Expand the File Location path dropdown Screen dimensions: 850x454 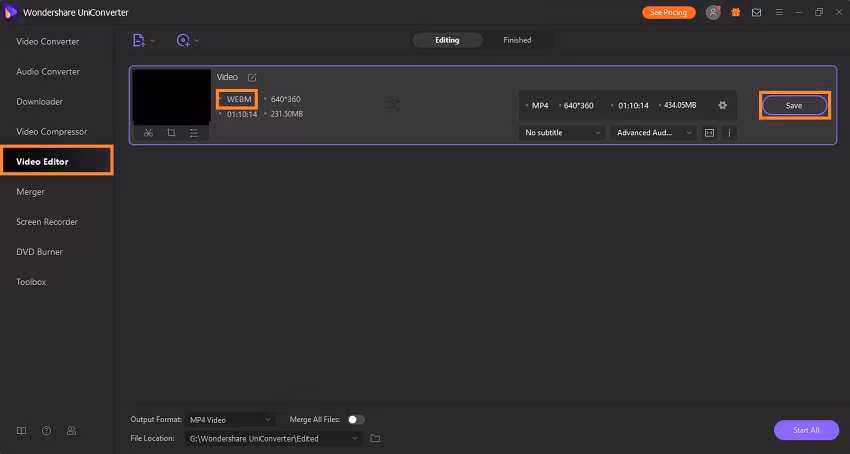(274, 438)
